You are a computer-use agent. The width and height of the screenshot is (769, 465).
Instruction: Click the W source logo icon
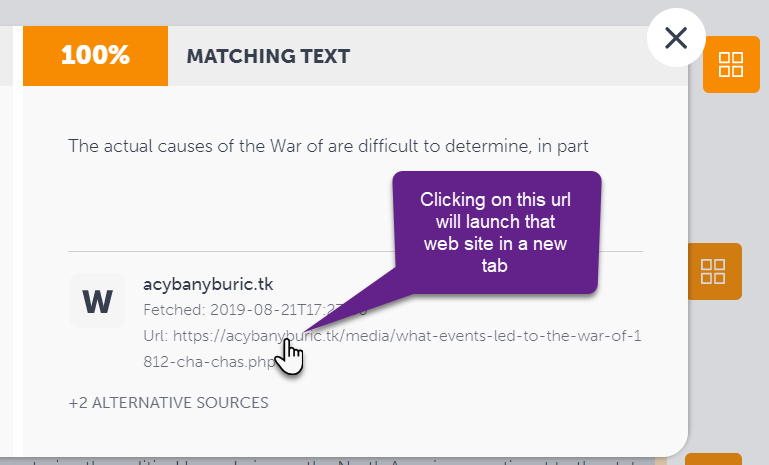click(x=97, y=300)
